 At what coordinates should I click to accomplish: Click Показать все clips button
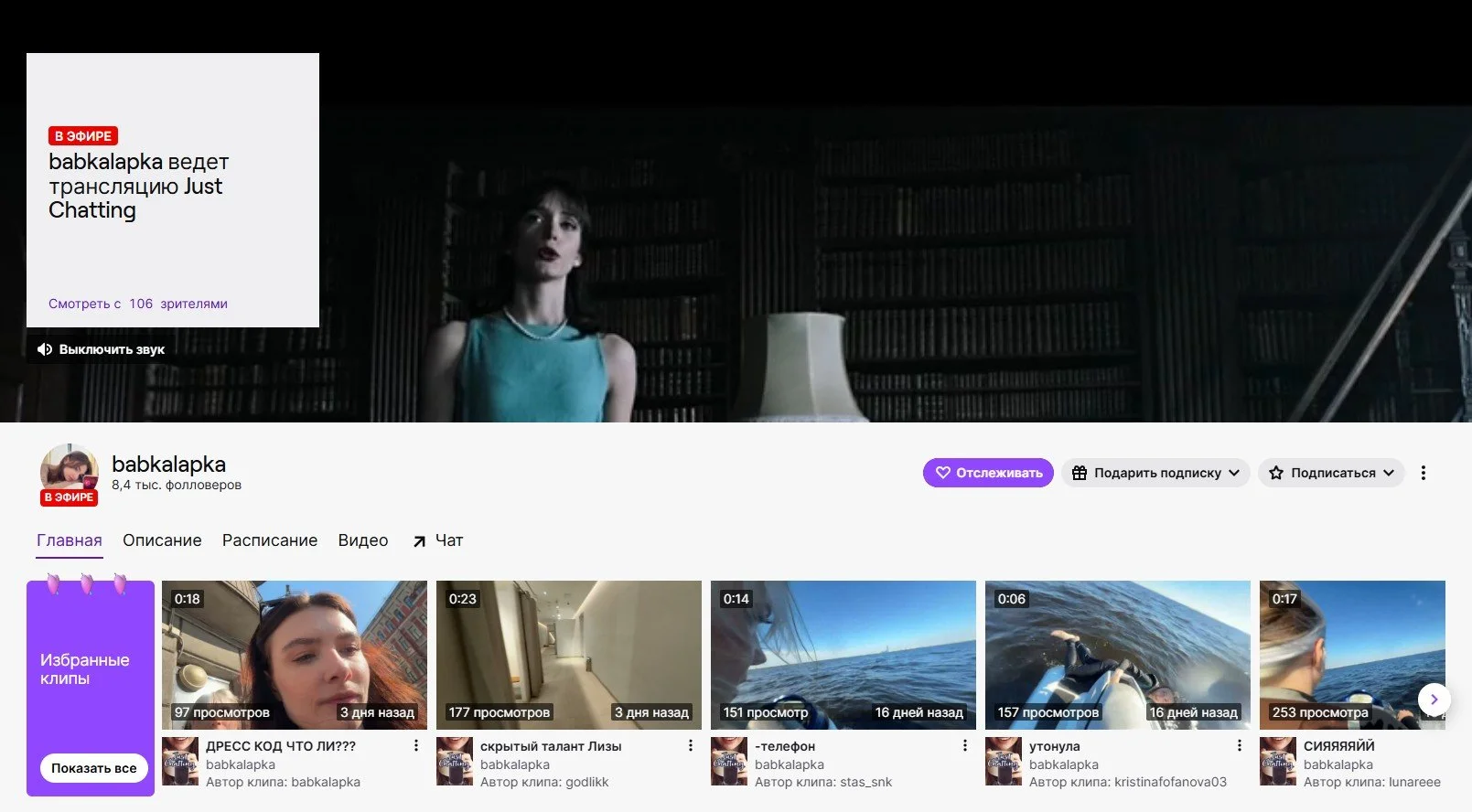pyautogui.click(x=93, y=768)
